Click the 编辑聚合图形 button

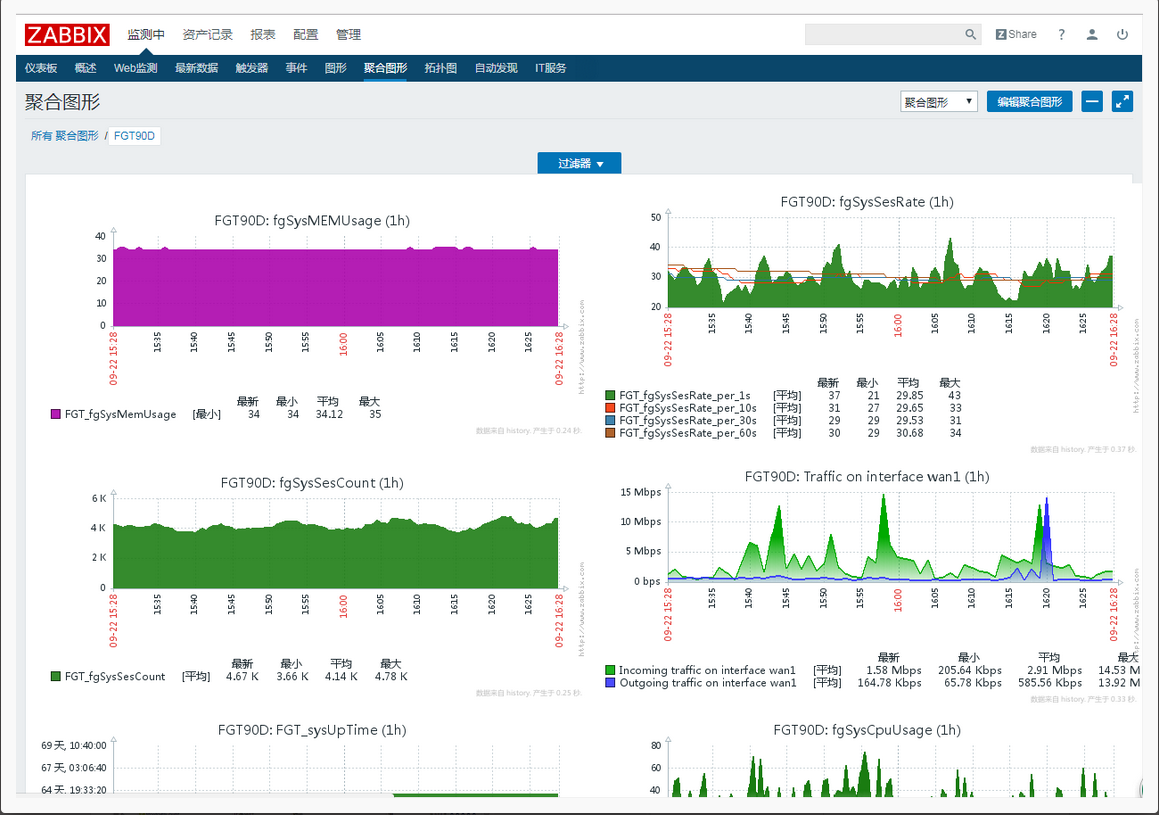(1029, 102)
